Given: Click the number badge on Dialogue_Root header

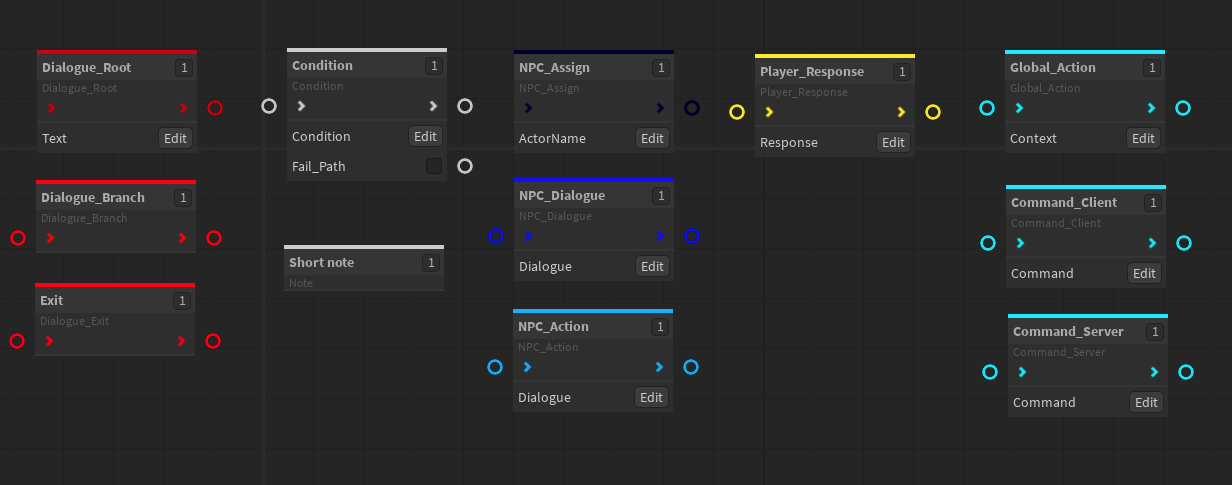Looking at the screenshot, I should tap(183, 68).
